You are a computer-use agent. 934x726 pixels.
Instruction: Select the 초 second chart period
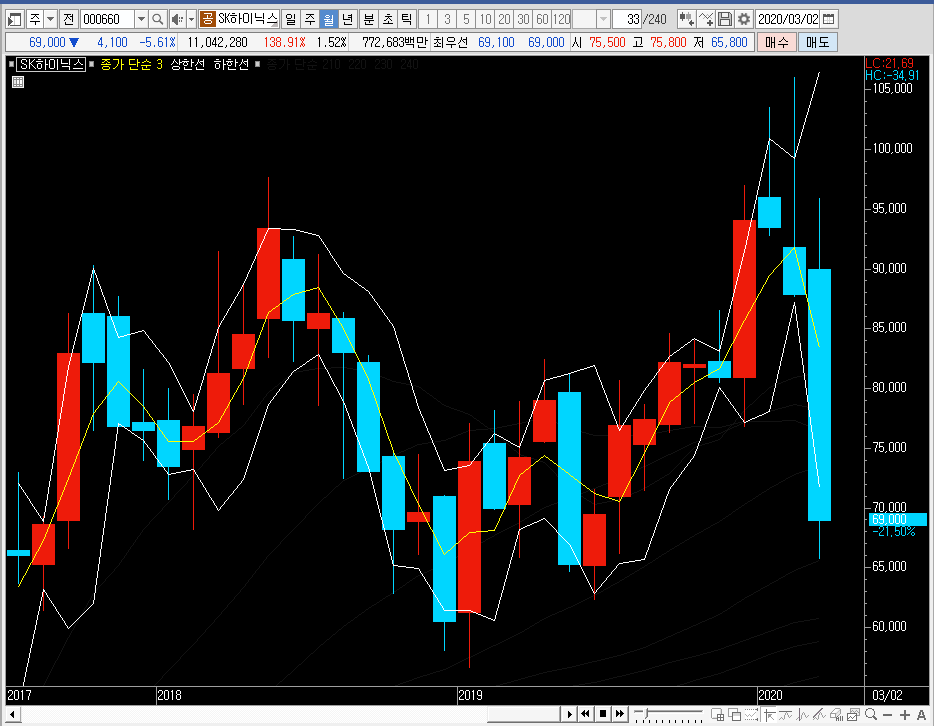point(388,20)
